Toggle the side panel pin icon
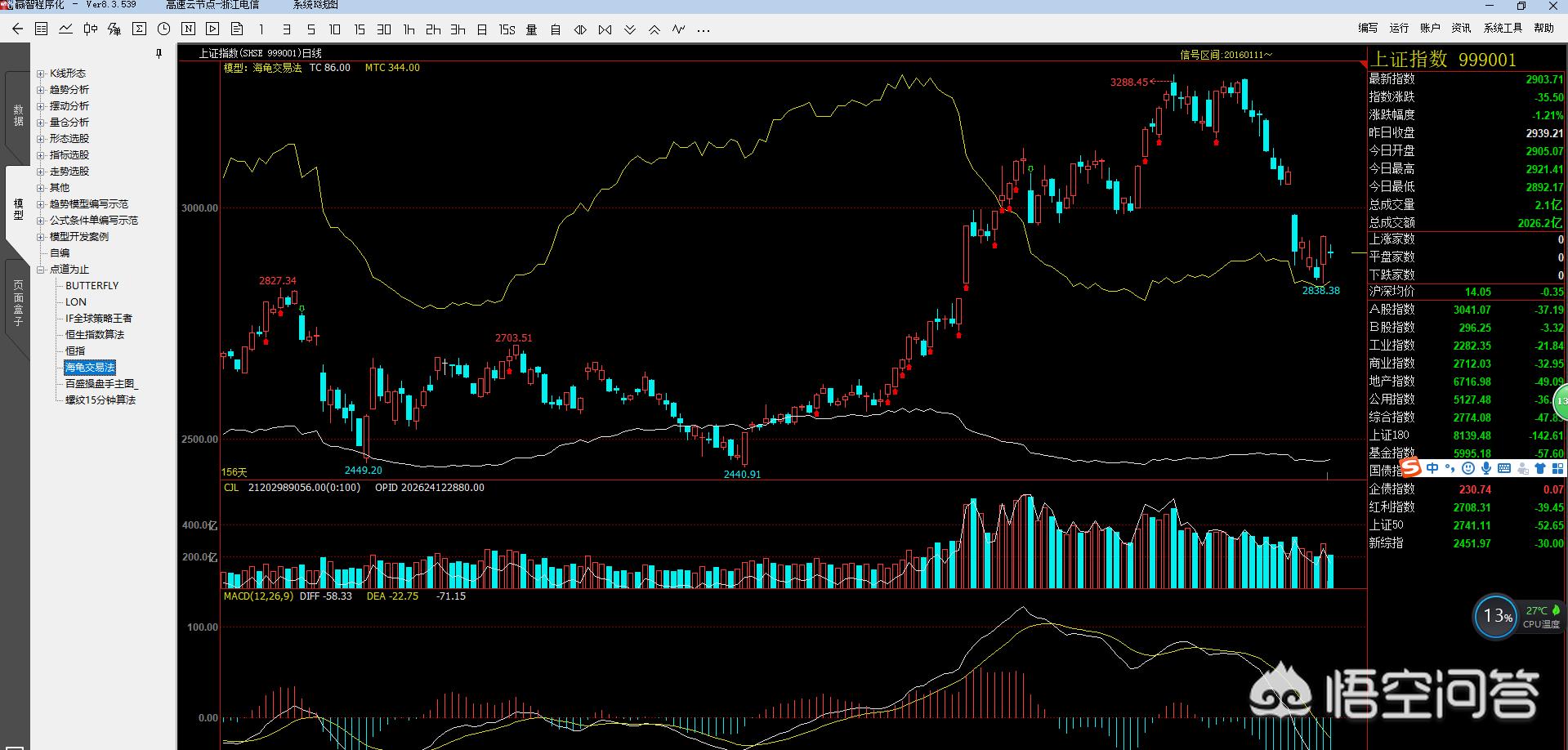The image size is (1568, 750). tap(159, 54)
